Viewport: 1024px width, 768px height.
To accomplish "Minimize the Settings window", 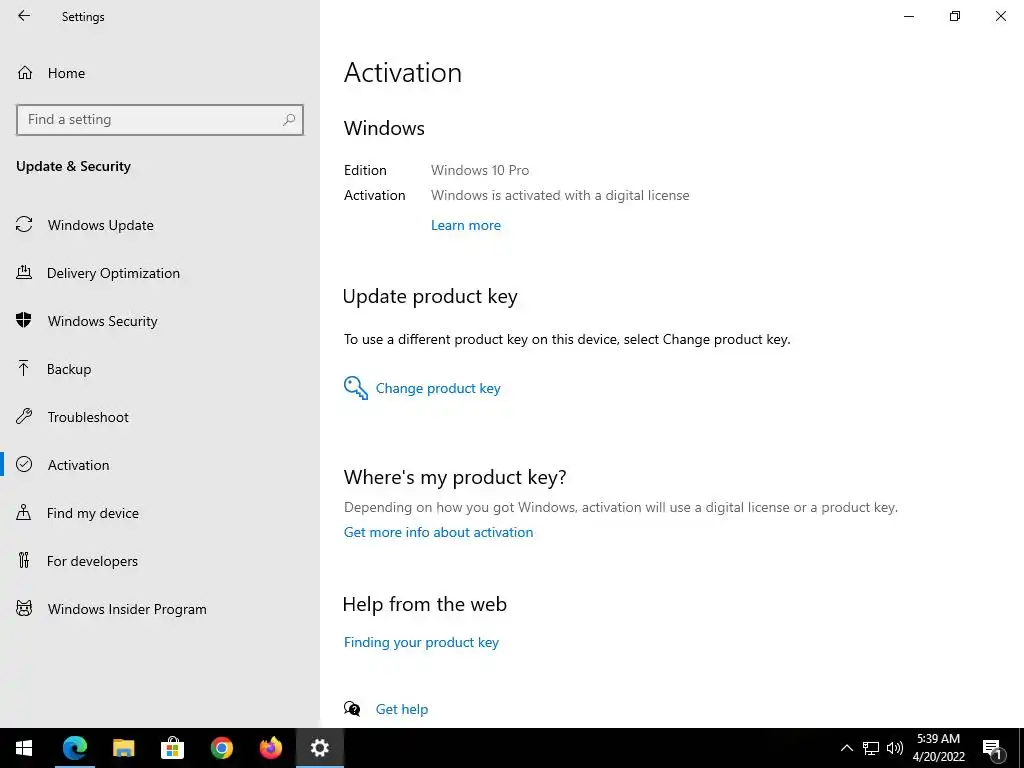I will [x=908, y=16].
